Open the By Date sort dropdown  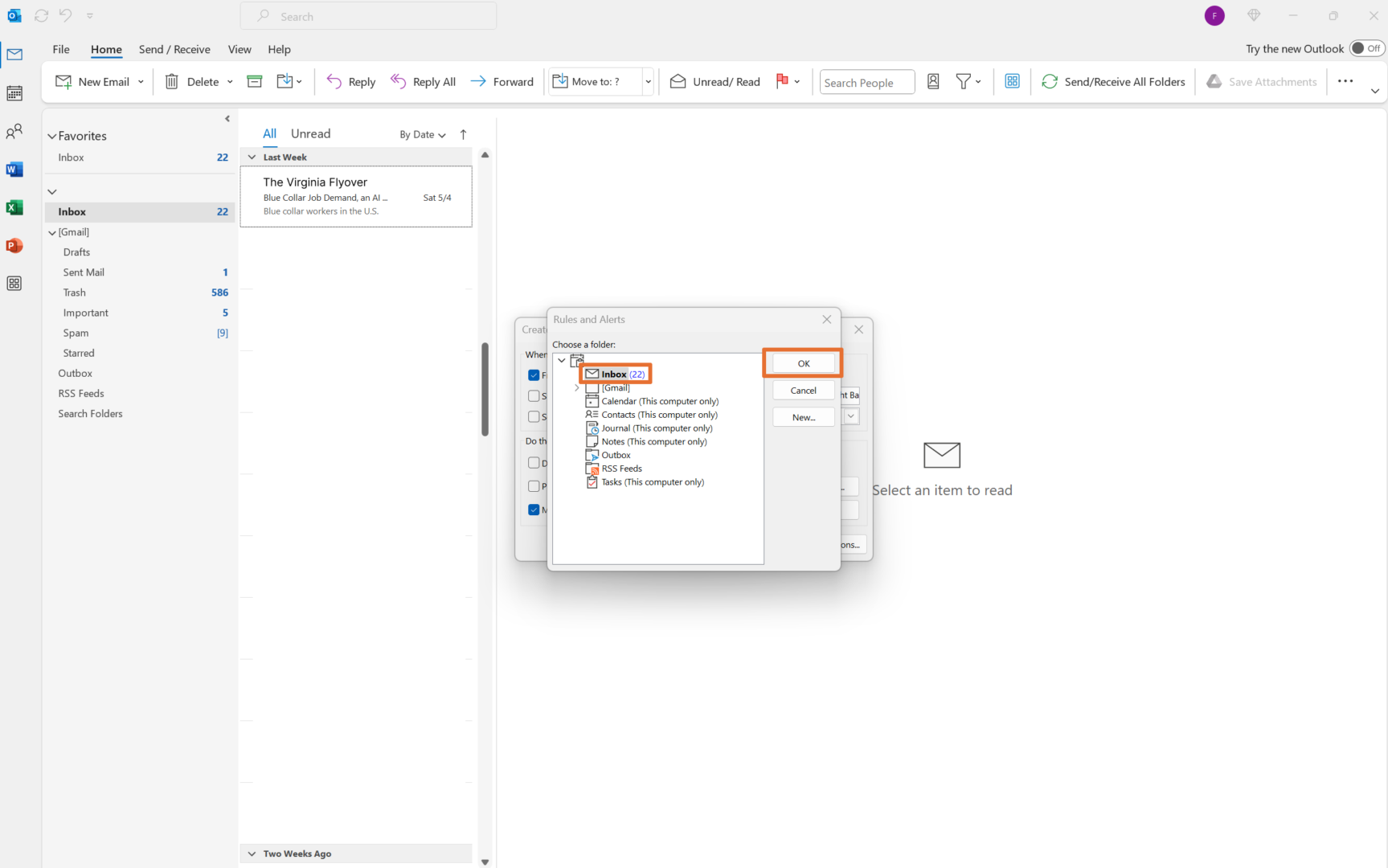coord(423,134)
